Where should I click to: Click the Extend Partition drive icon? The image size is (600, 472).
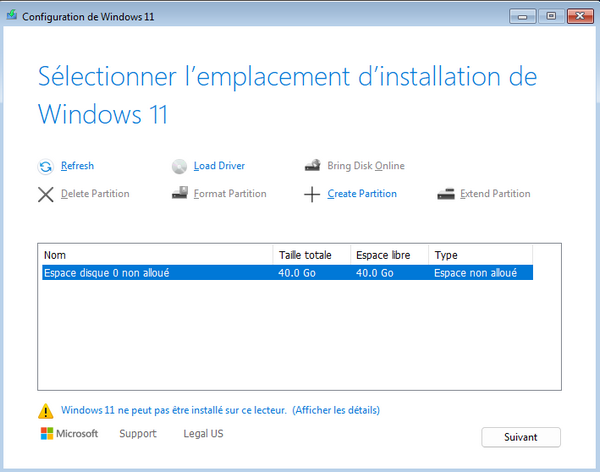click(x=445, y=194)
